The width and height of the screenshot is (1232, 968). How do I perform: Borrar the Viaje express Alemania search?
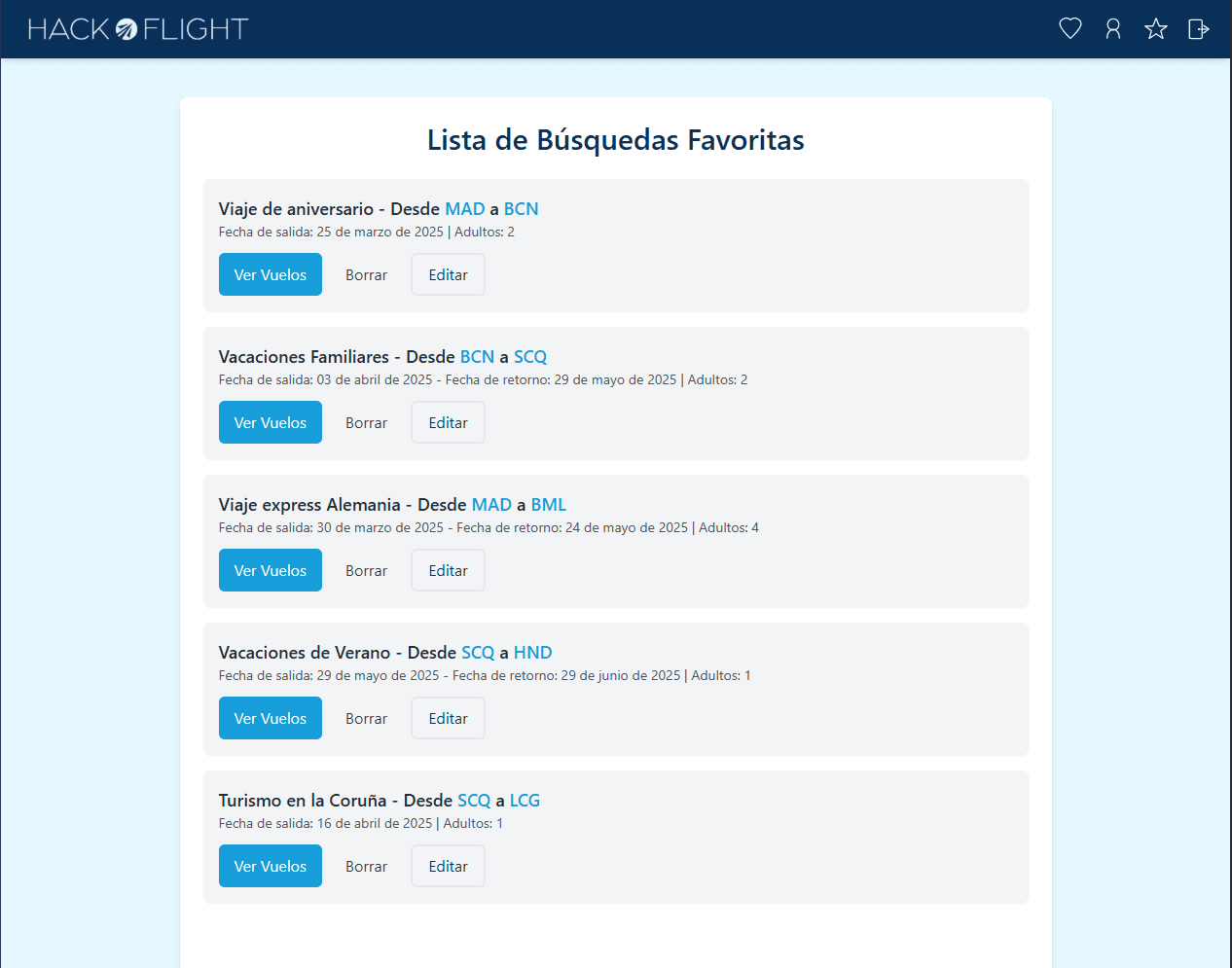pos(366,570)
